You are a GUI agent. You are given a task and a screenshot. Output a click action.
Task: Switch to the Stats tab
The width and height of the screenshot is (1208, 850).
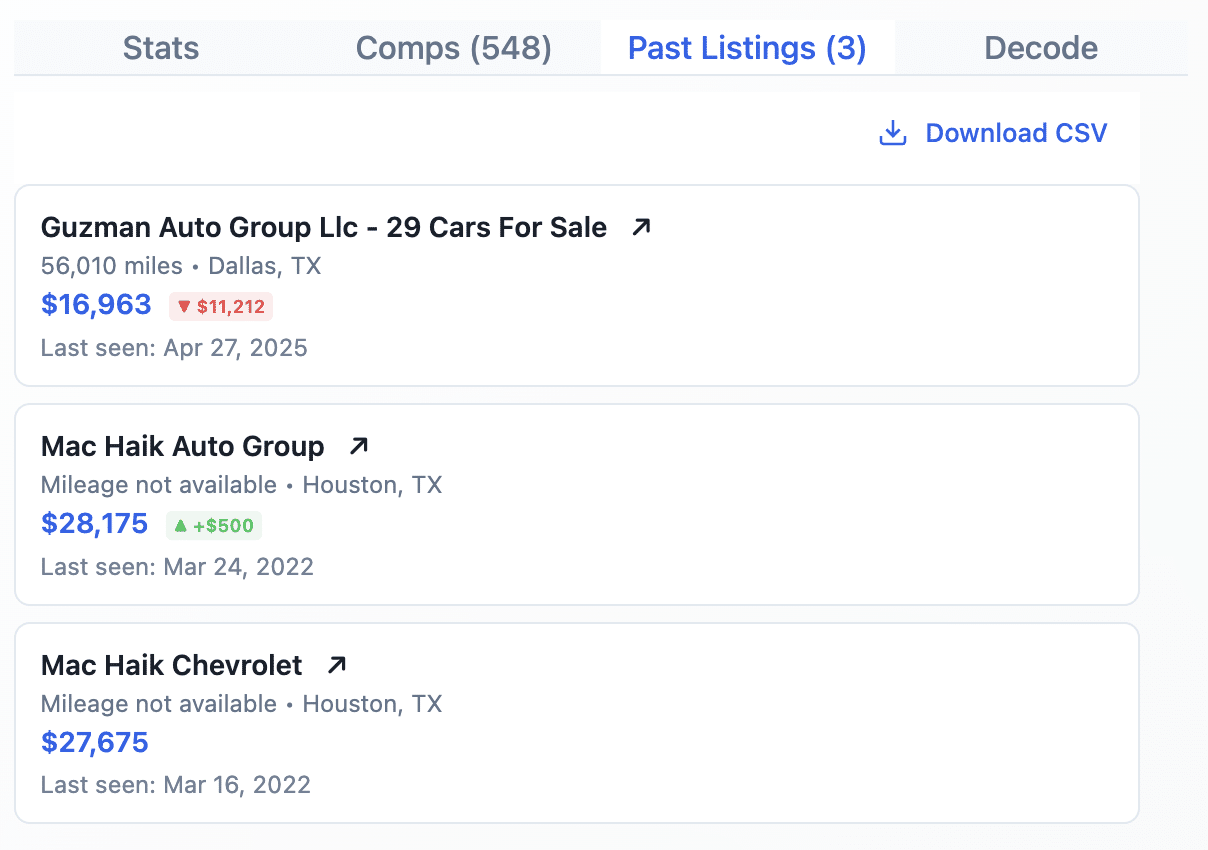[x=161, y=48]
